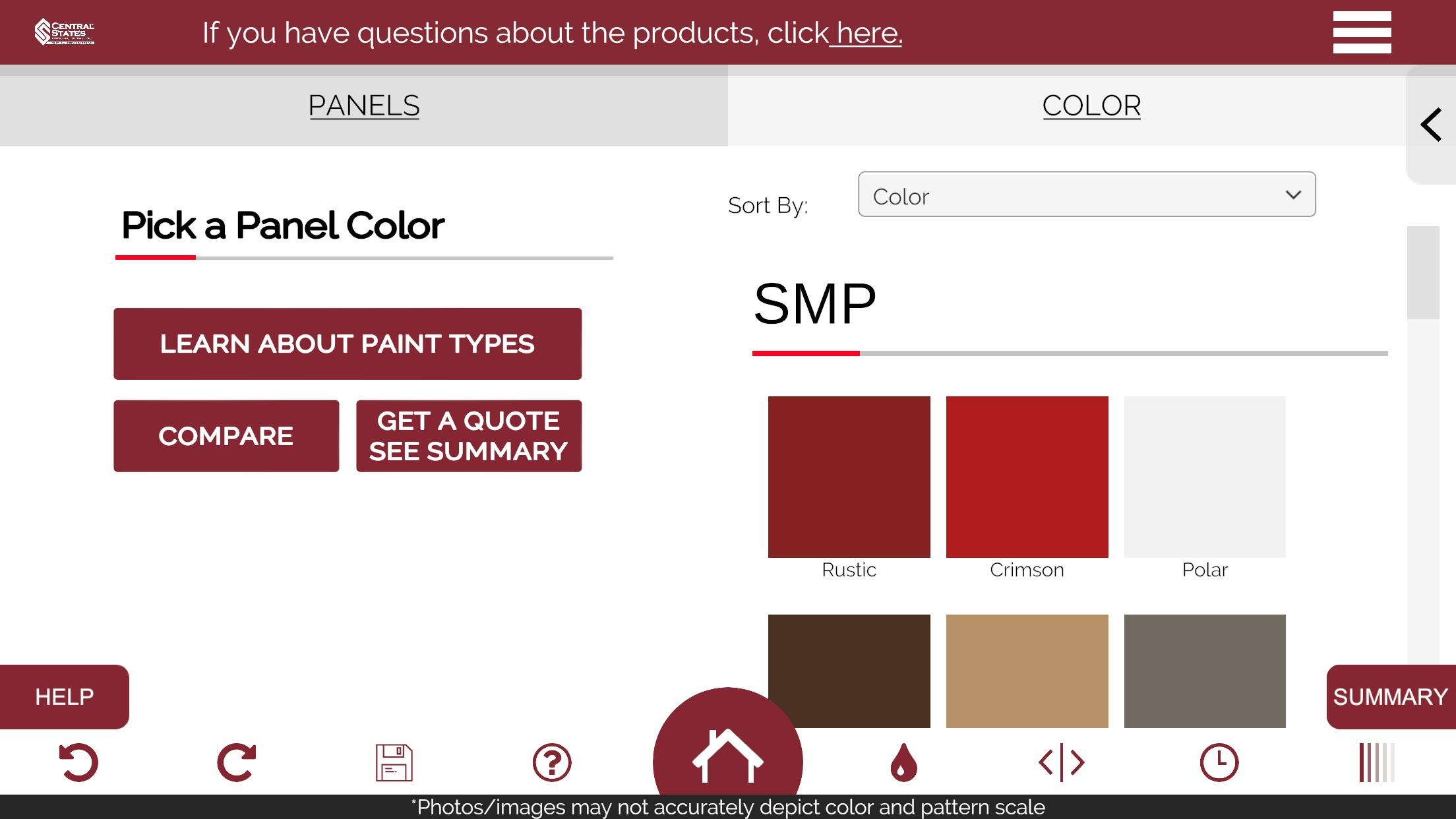
Task: Click the vertical stripes panel icon
Action: click(1377, 762)
